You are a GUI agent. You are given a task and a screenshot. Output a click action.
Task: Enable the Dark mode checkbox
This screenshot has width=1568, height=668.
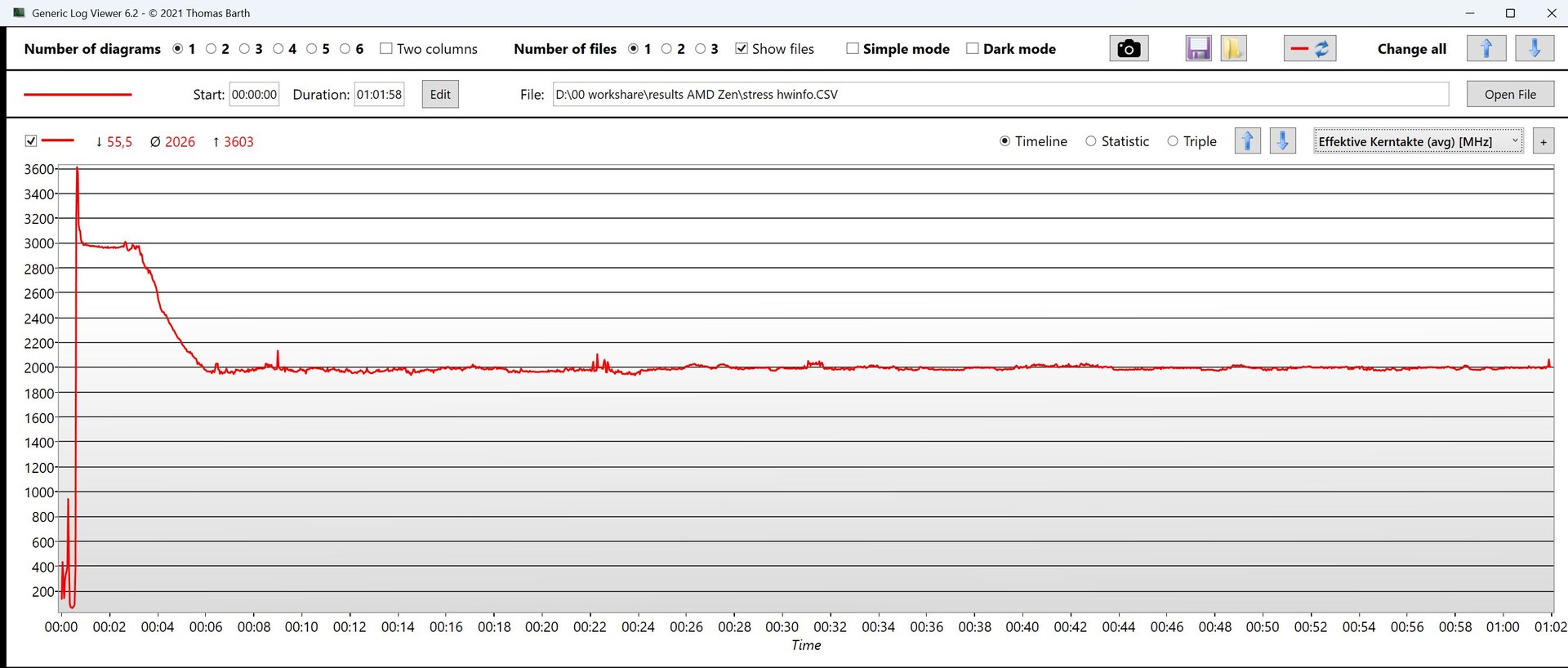(972, 49)
